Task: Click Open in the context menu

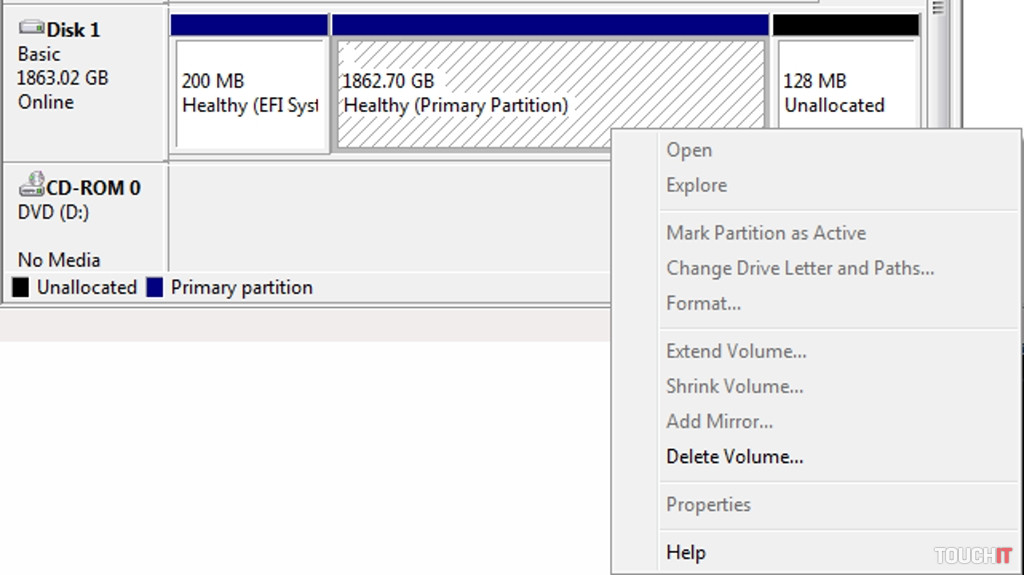Action: [689, 150]
